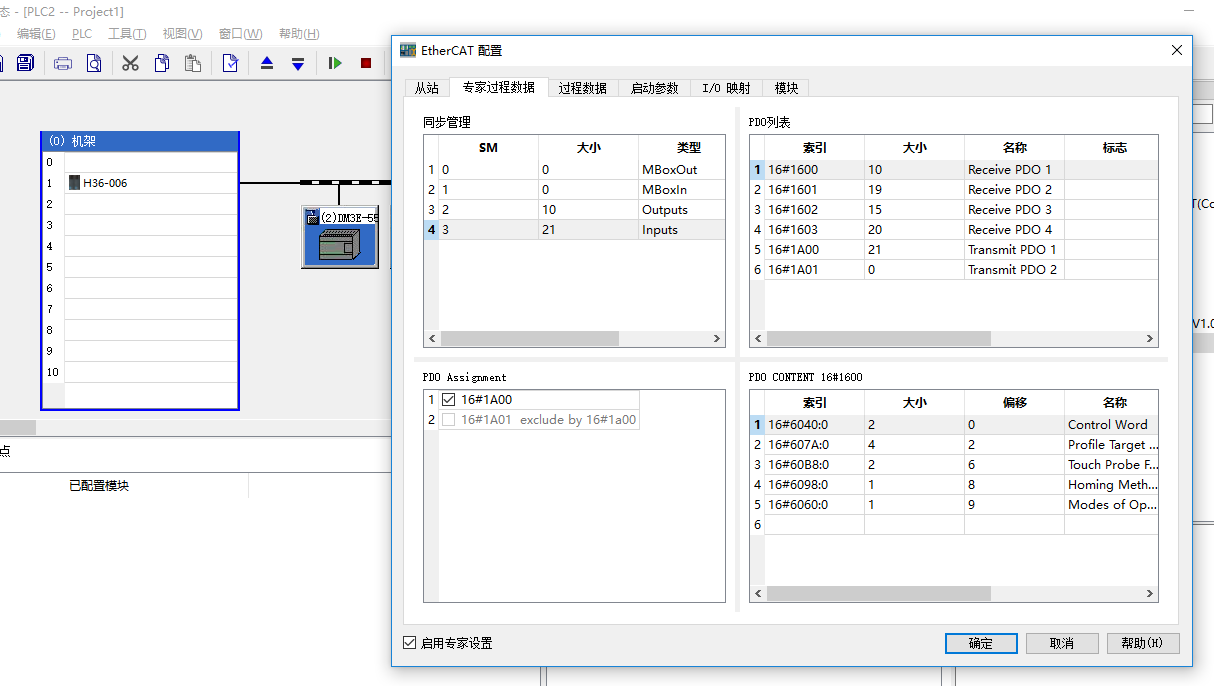
Task: Click the Paste clipboard icon
Action: click(x=192, y=63)
